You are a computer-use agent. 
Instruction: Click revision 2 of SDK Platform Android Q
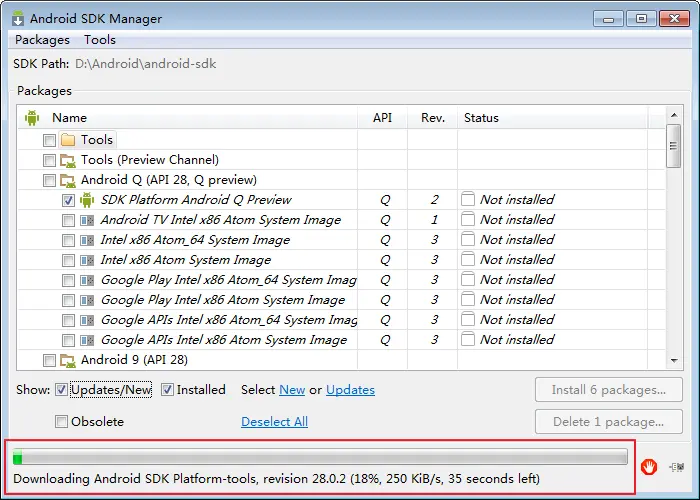tap(434, 200)
